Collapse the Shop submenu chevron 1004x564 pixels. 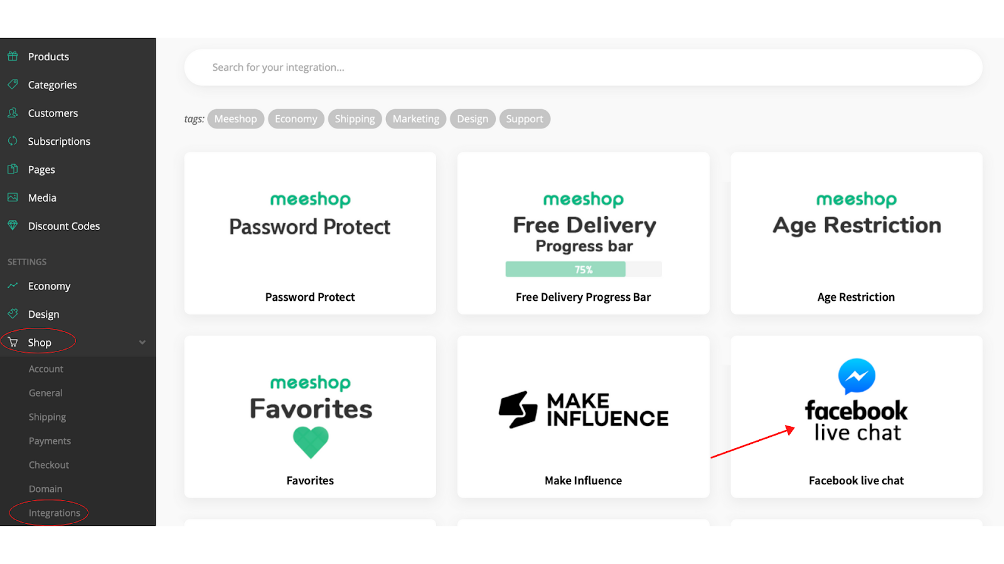tap(142, 342)
